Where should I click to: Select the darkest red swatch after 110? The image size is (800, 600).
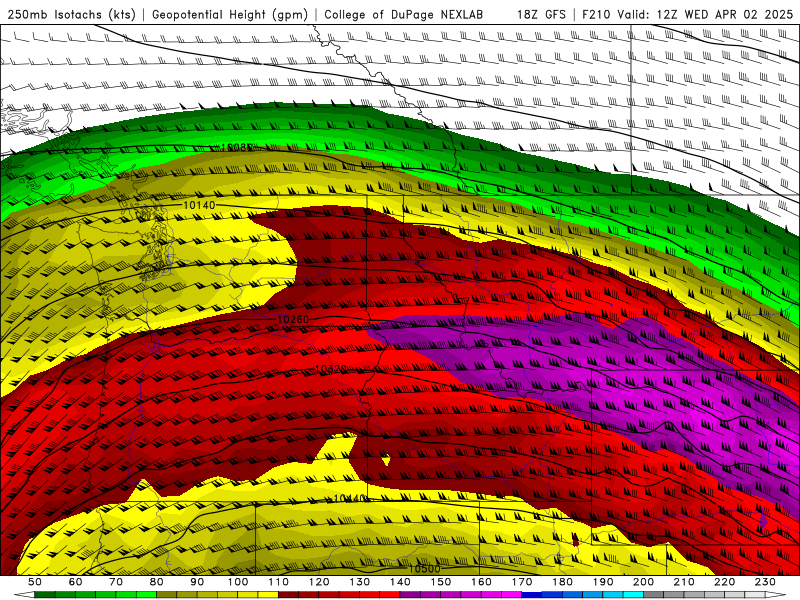pyautogui.click(x=288, y=595)
